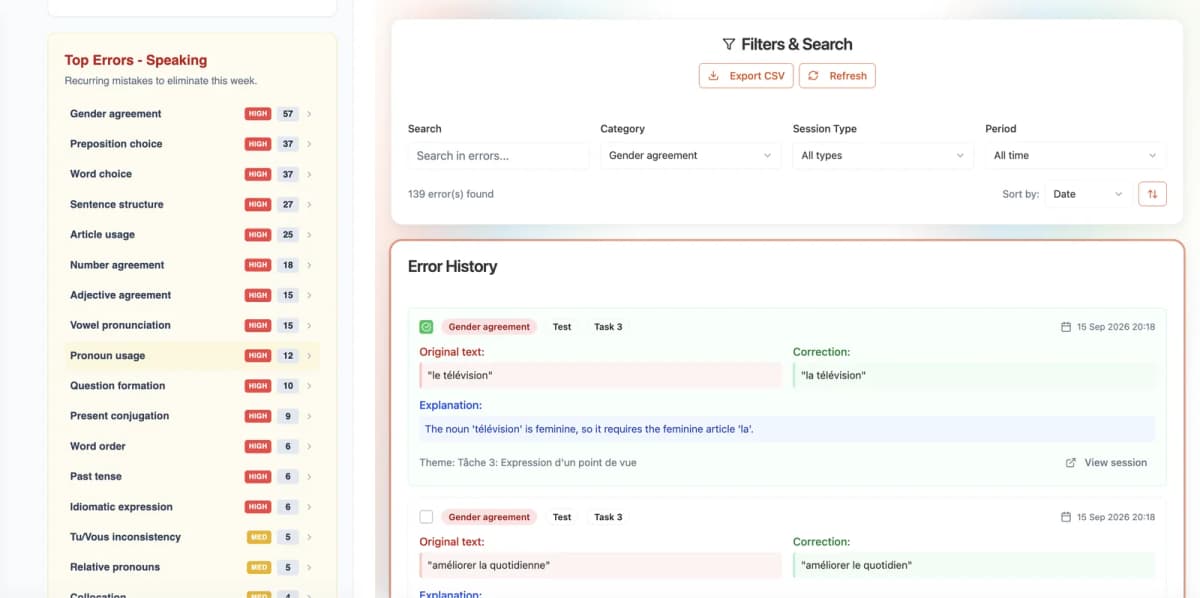This screenshot has width=1200, height=598.
Task: Focus the Search in errors field
Action: click(x=498, y=155)
